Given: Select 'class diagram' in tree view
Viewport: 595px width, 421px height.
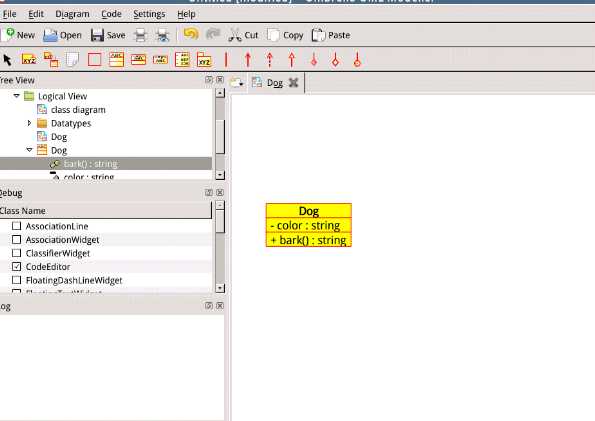Looking at the screenshot, I should pyautogui.click(x=78, y=110).
